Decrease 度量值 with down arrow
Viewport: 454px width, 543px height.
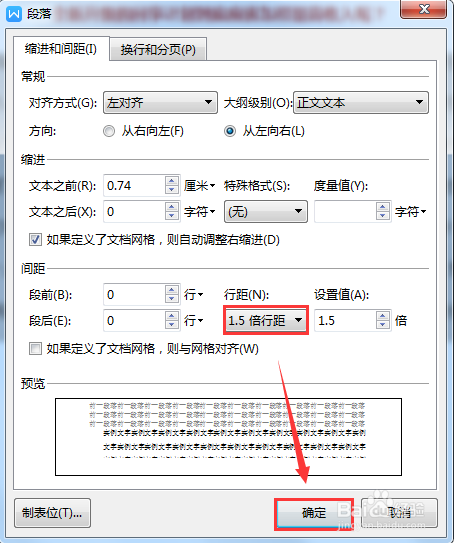click(x=383, y=216)
